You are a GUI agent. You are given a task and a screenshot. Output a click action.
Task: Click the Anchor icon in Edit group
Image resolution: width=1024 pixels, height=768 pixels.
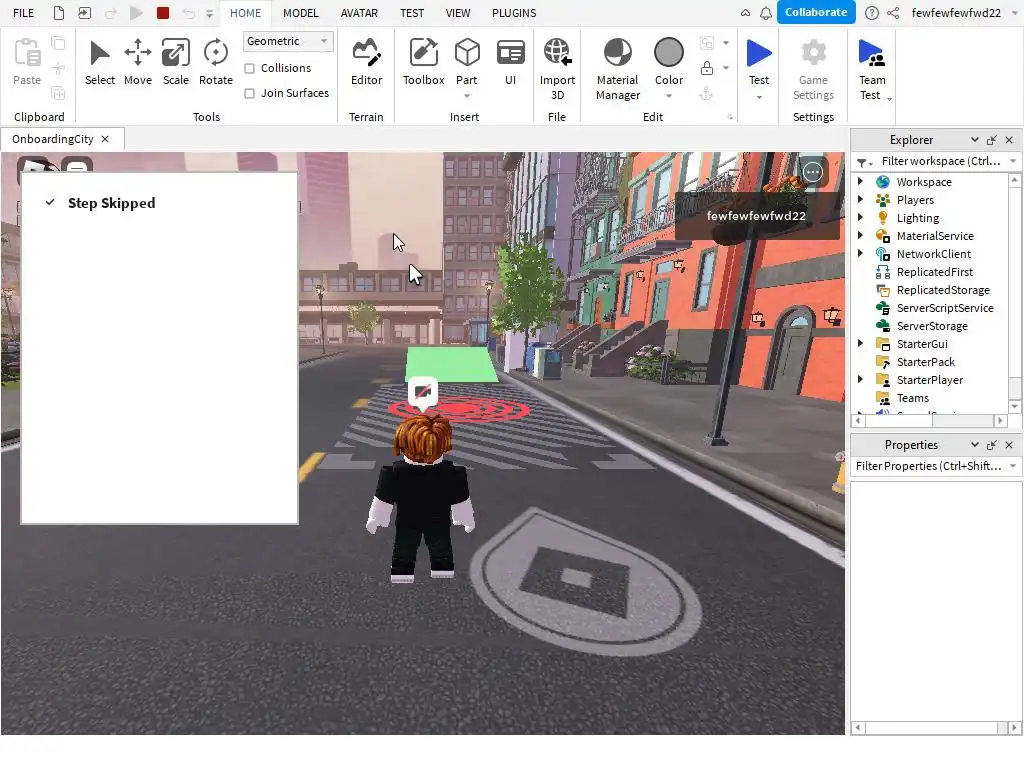click(x=706, y=94)
